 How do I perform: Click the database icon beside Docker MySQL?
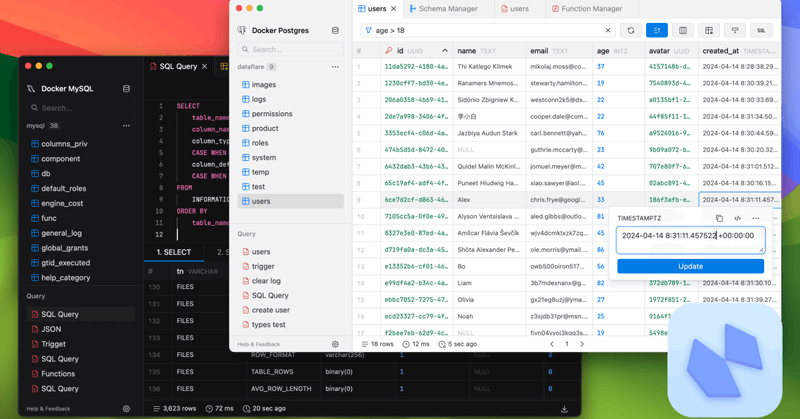pyautogui.click(x=126, y=89)
